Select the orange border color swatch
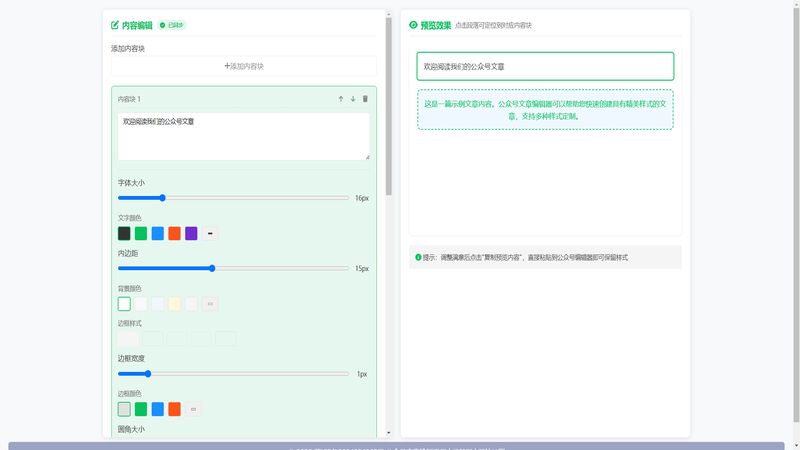This screenshot has height=450, width=800. 174,409
